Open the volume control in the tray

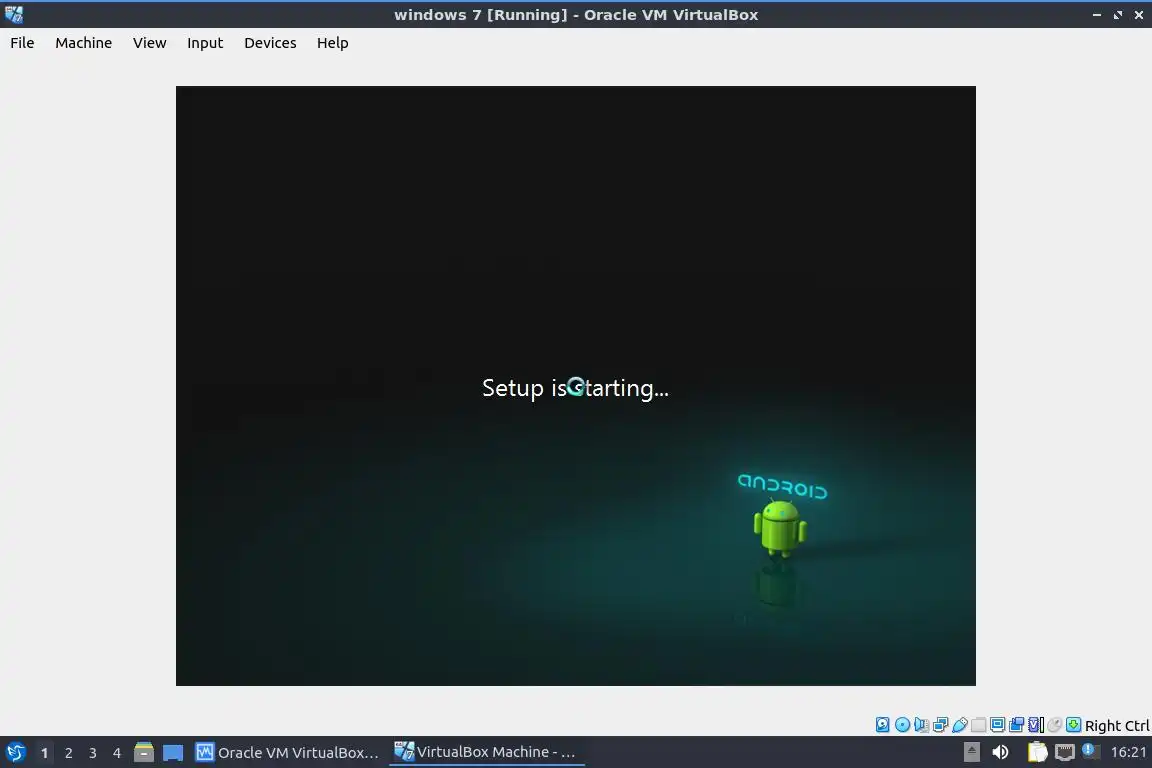1000,752
